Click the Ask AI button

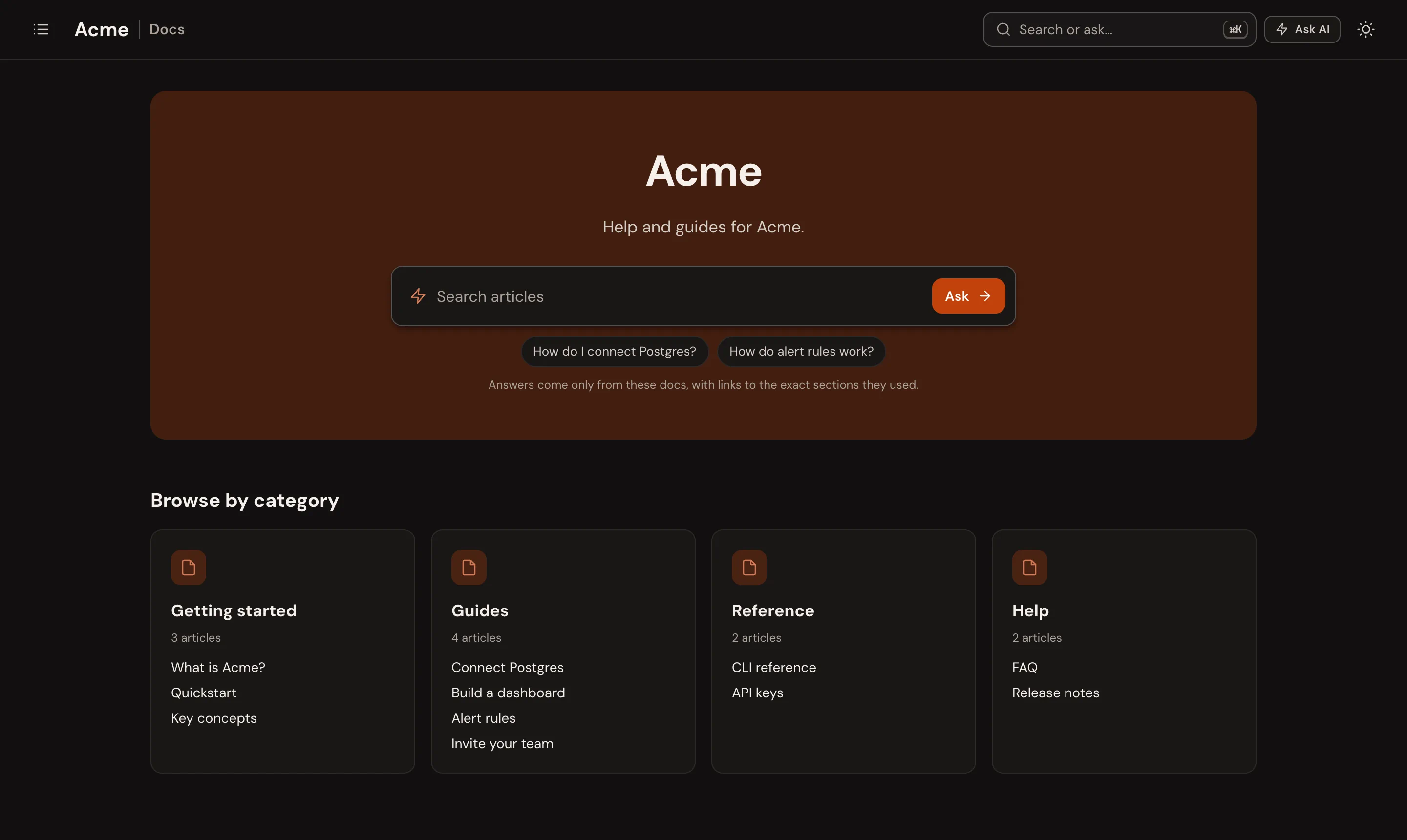pos(1301,29)
